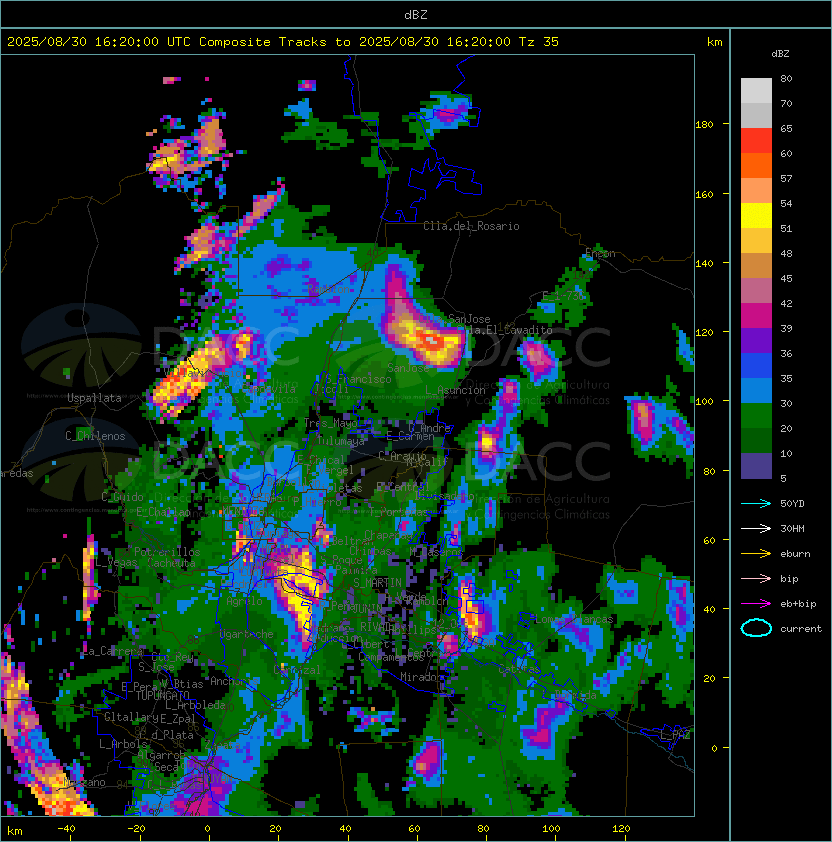Click the 'dBZ' title at top
This screenshot has width=832, height=842.
[416, 14]
